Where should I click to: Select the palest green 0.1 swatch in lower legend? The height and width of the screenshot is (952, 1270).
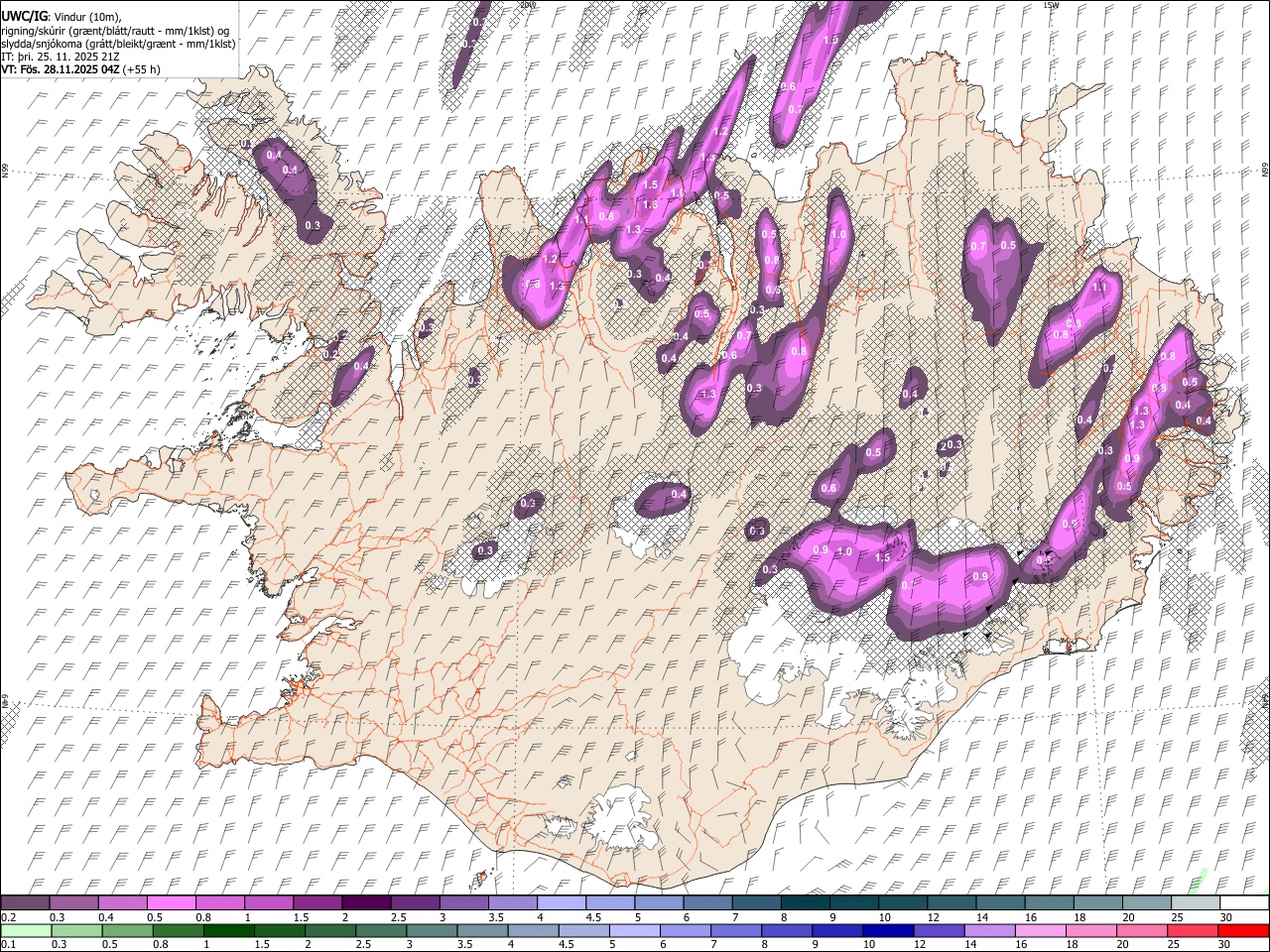pyautogui.click(x=26, y=930)
